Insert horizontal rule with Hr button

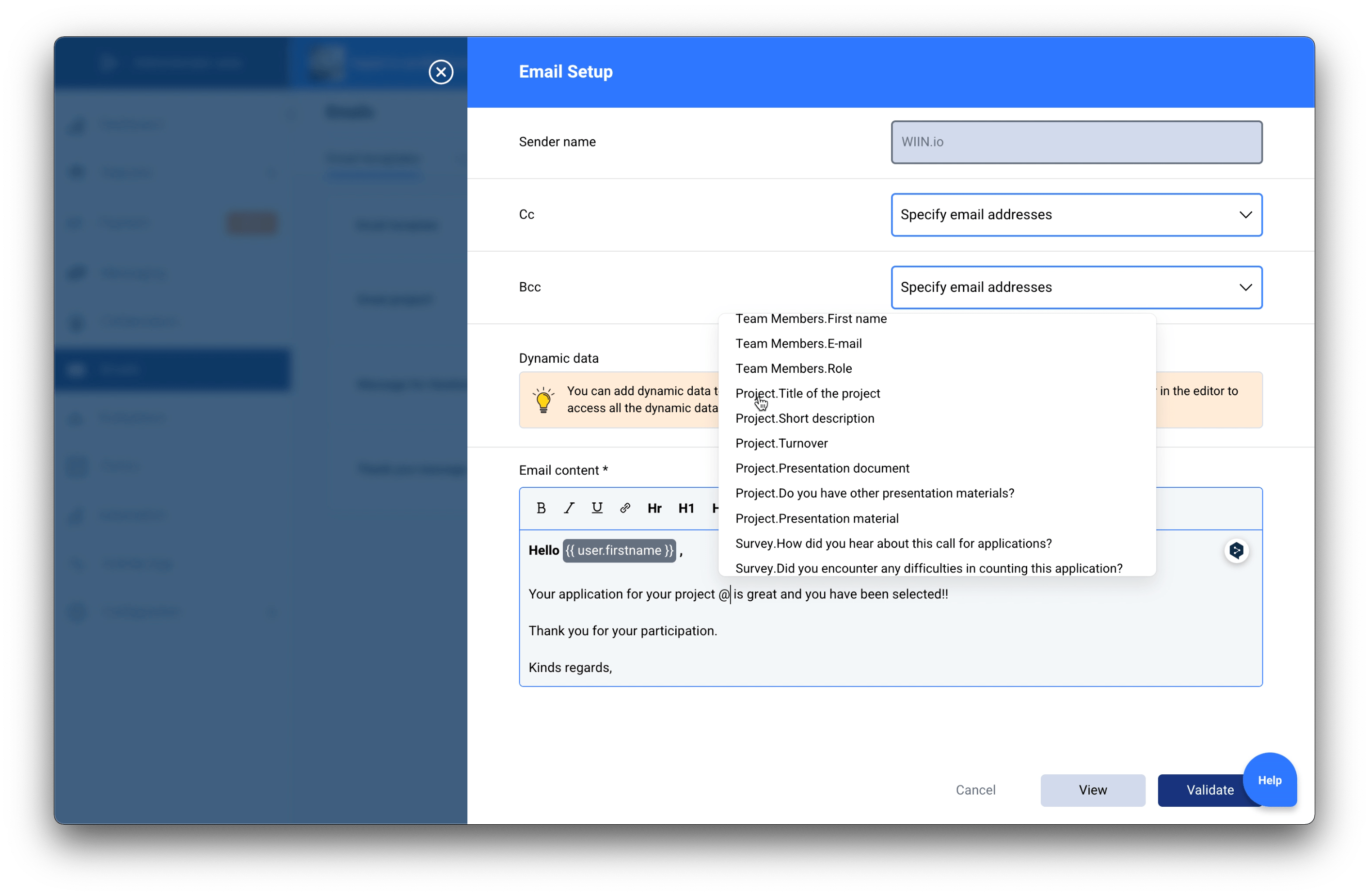click(654, 508)
